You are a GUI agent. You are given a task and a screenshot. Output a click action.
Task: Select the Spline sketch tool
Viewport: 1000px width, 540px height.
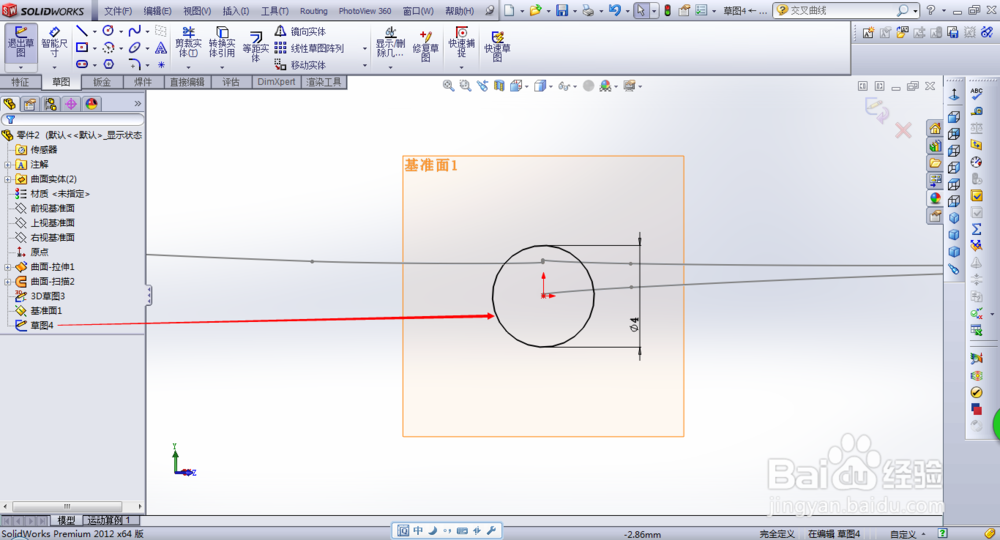point(134,31)
